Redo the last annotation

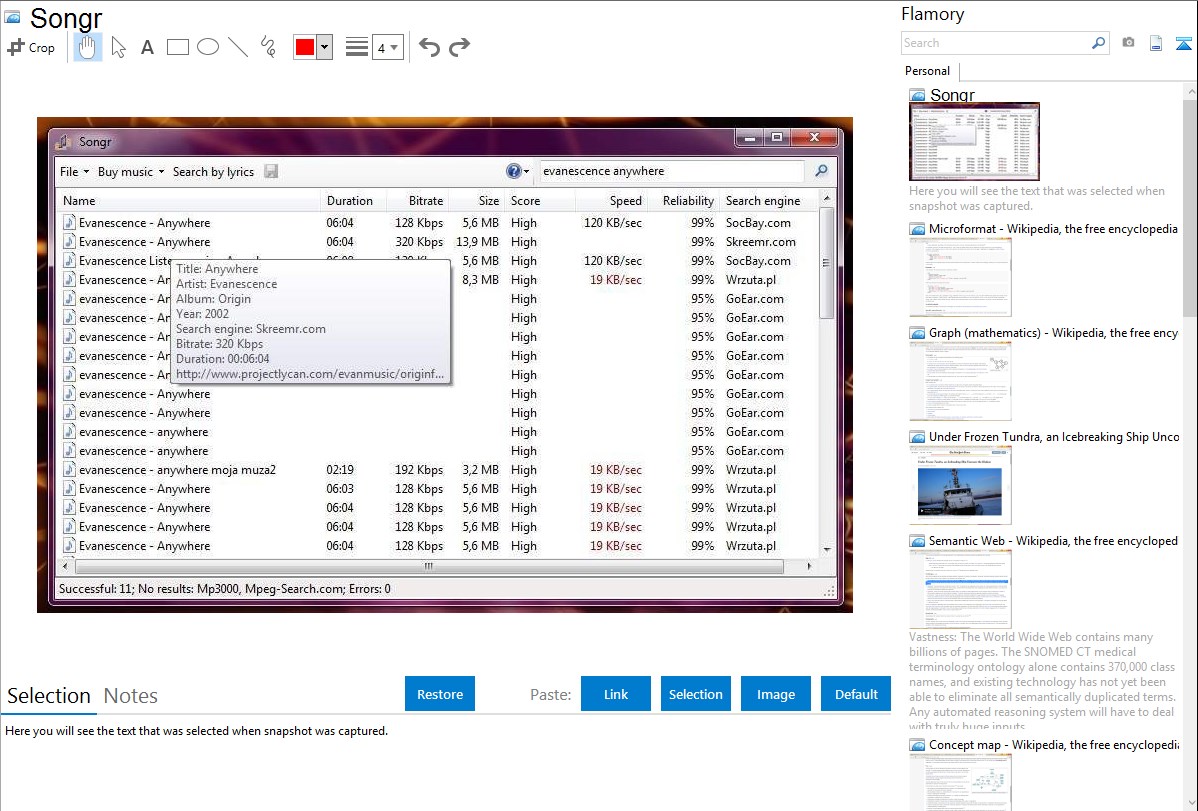459,47
